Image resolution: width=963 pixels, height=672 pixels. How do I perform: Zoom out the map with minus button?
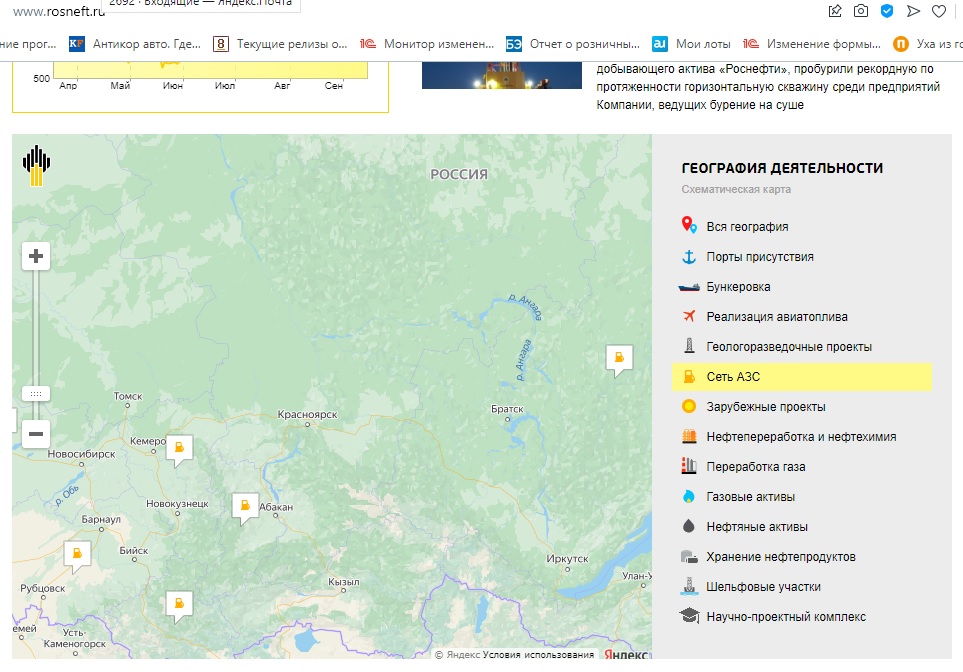(36, 434)
